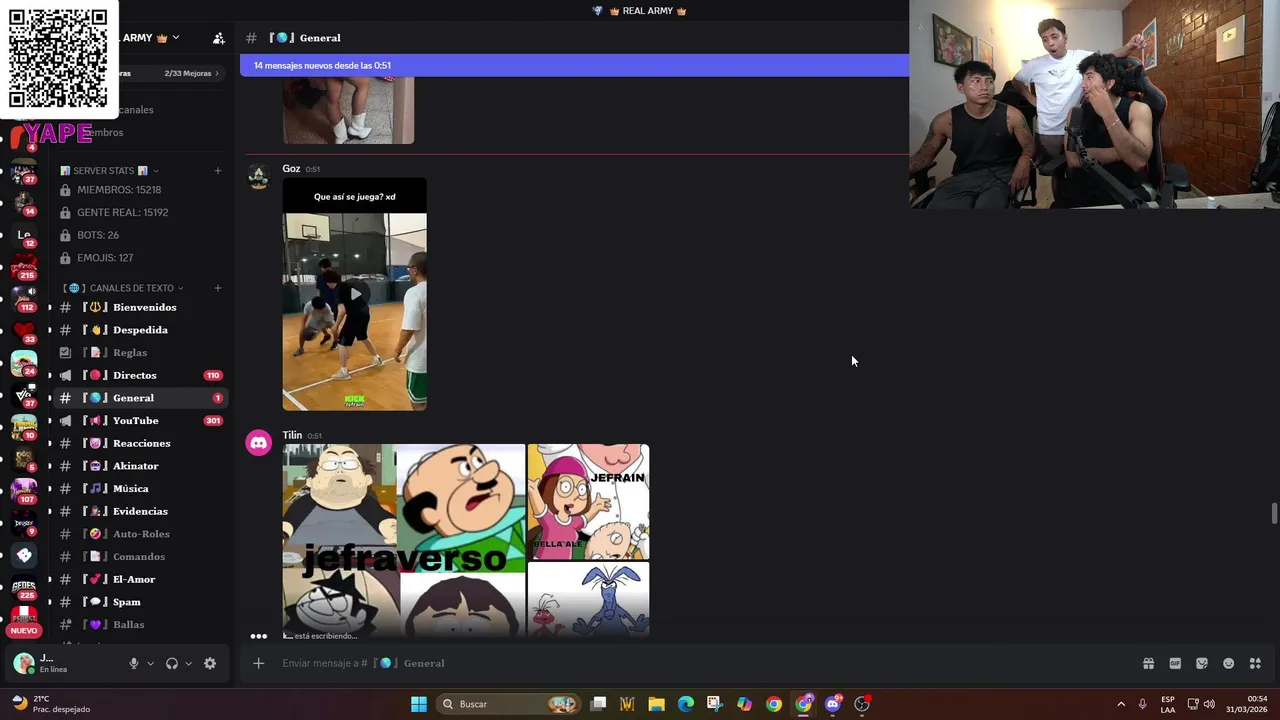Deafen audio with the headphones button
The height and width of the screenshot is (720, 1280).
pyautogui.click(x=172, y=663)
